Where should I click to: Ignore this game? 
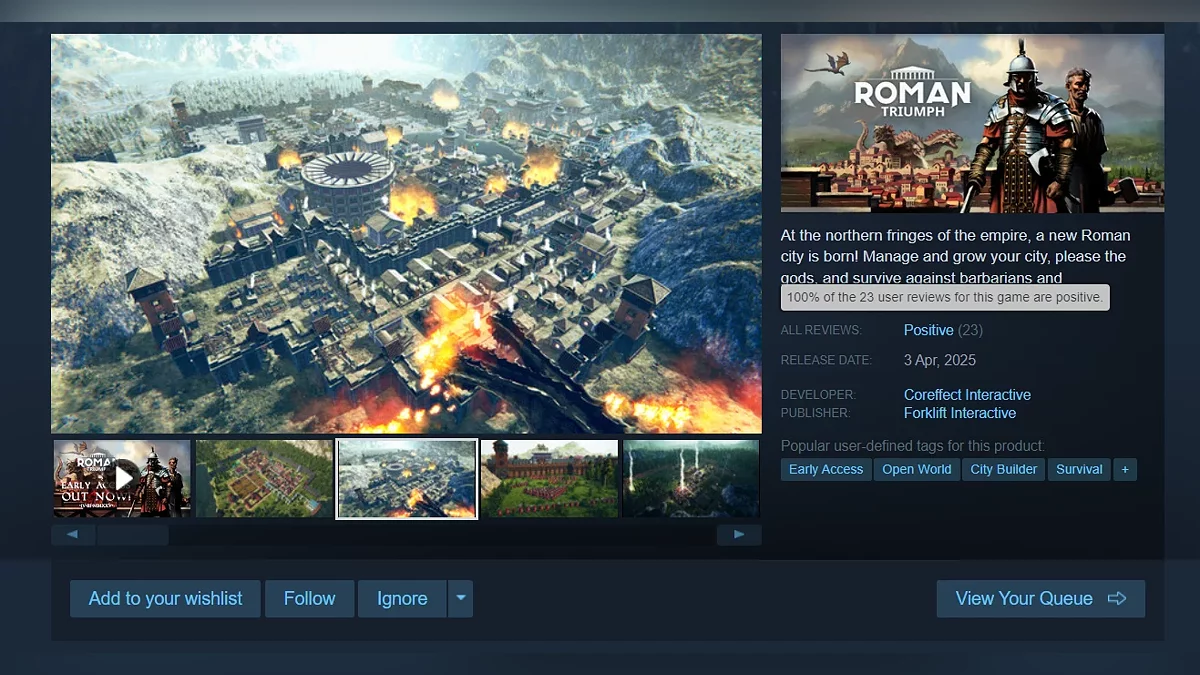click(x=402, y=598)
